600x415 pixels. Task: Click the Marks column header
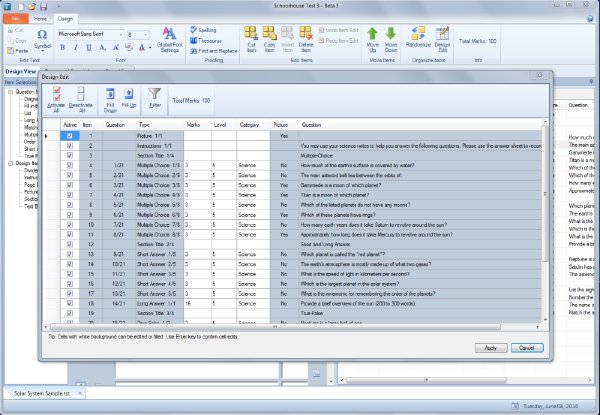tap(197, 125)
